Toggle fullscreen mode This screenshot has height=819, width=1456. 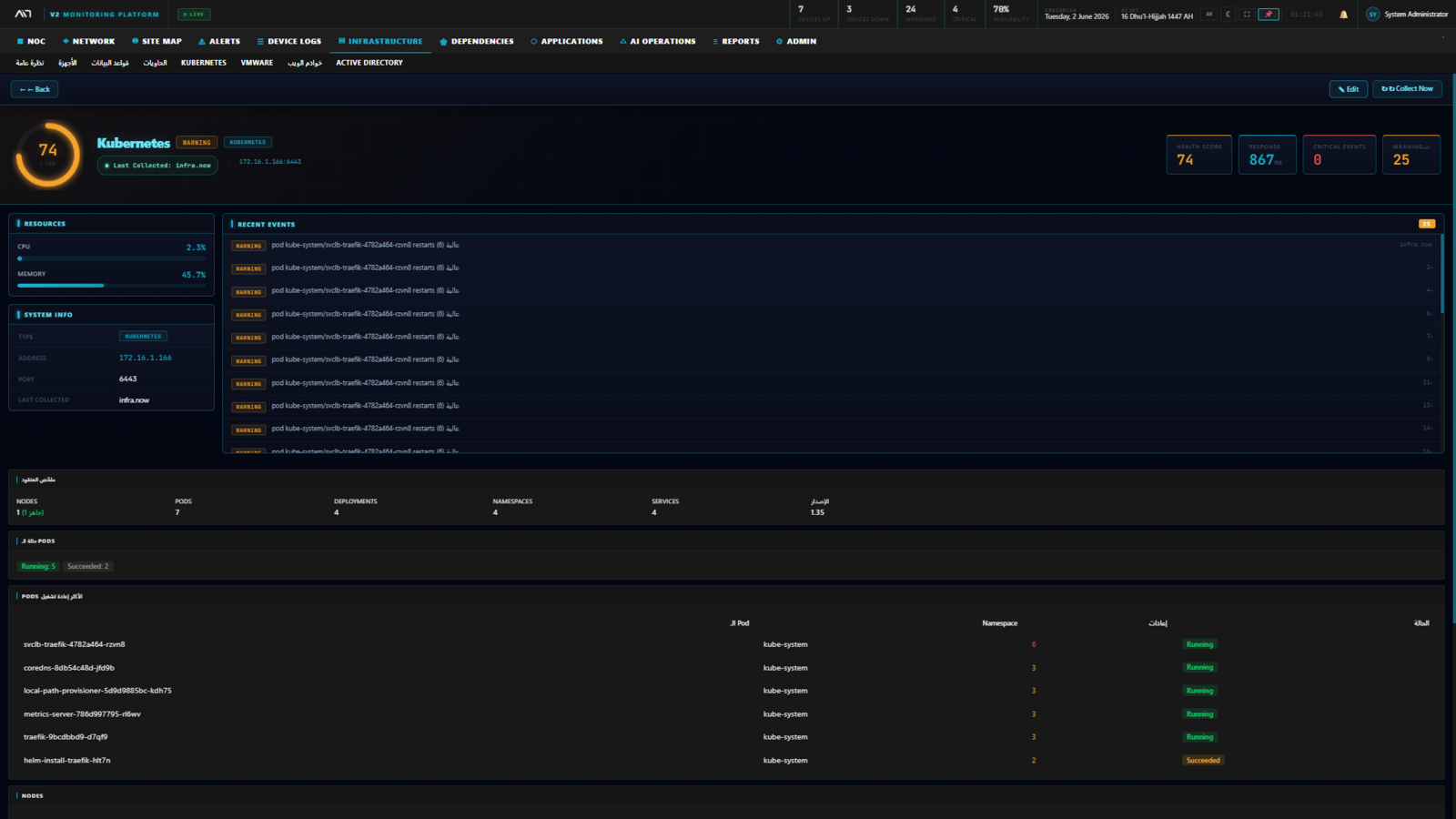(x=1247, y=15)
